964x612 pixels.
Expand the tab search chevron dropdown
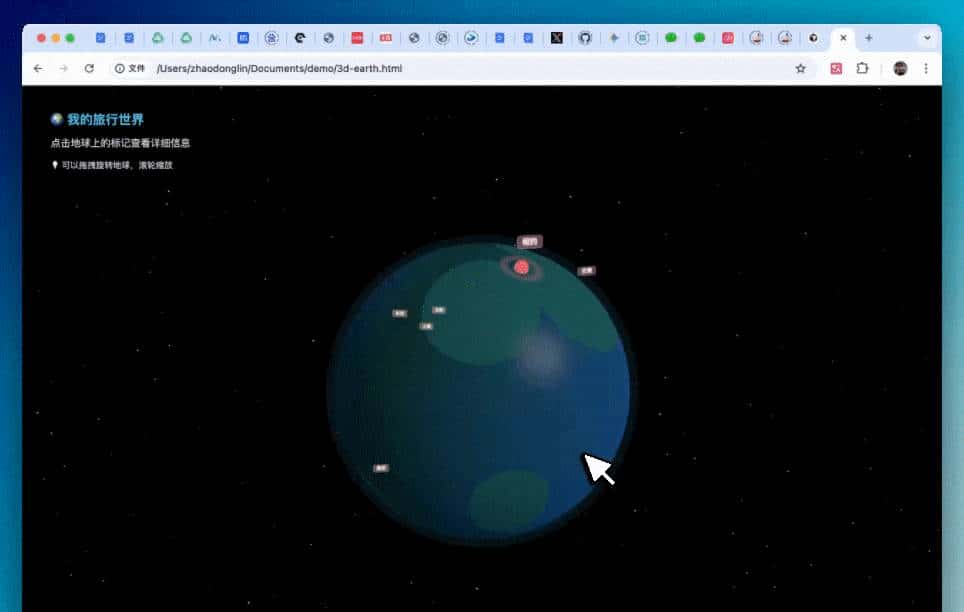[x=927, y=38]
